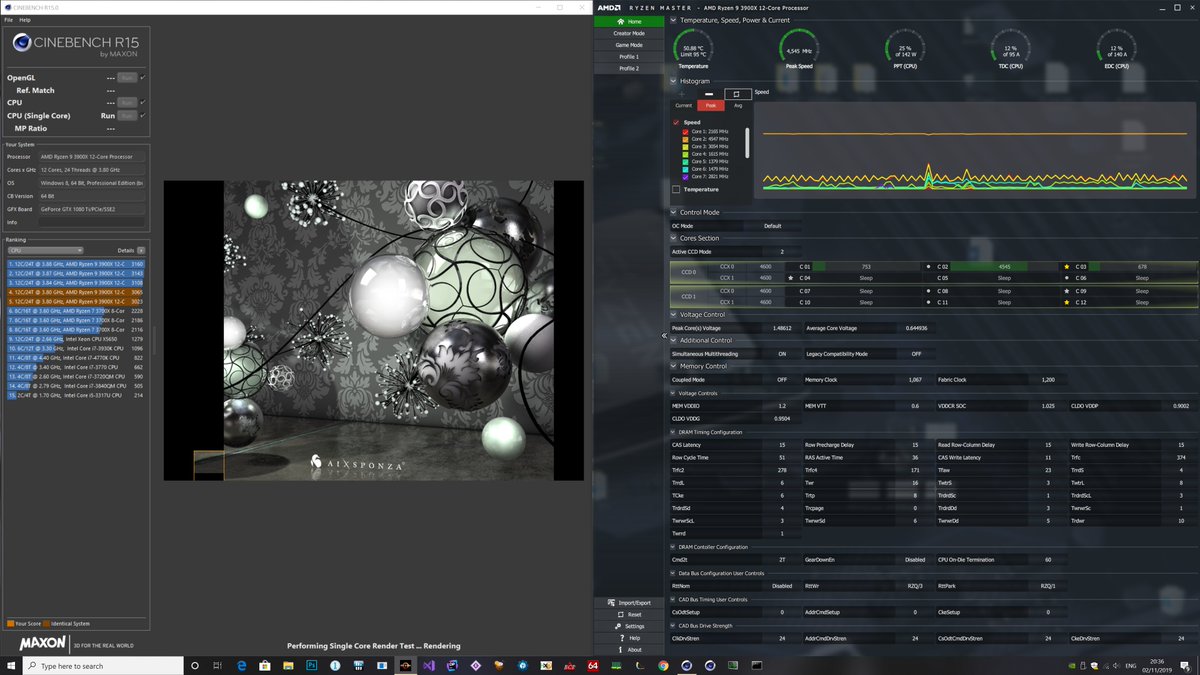Click the sidebar collapse double-arrow icon
The image size is (1200, 675).
(664, 337)
